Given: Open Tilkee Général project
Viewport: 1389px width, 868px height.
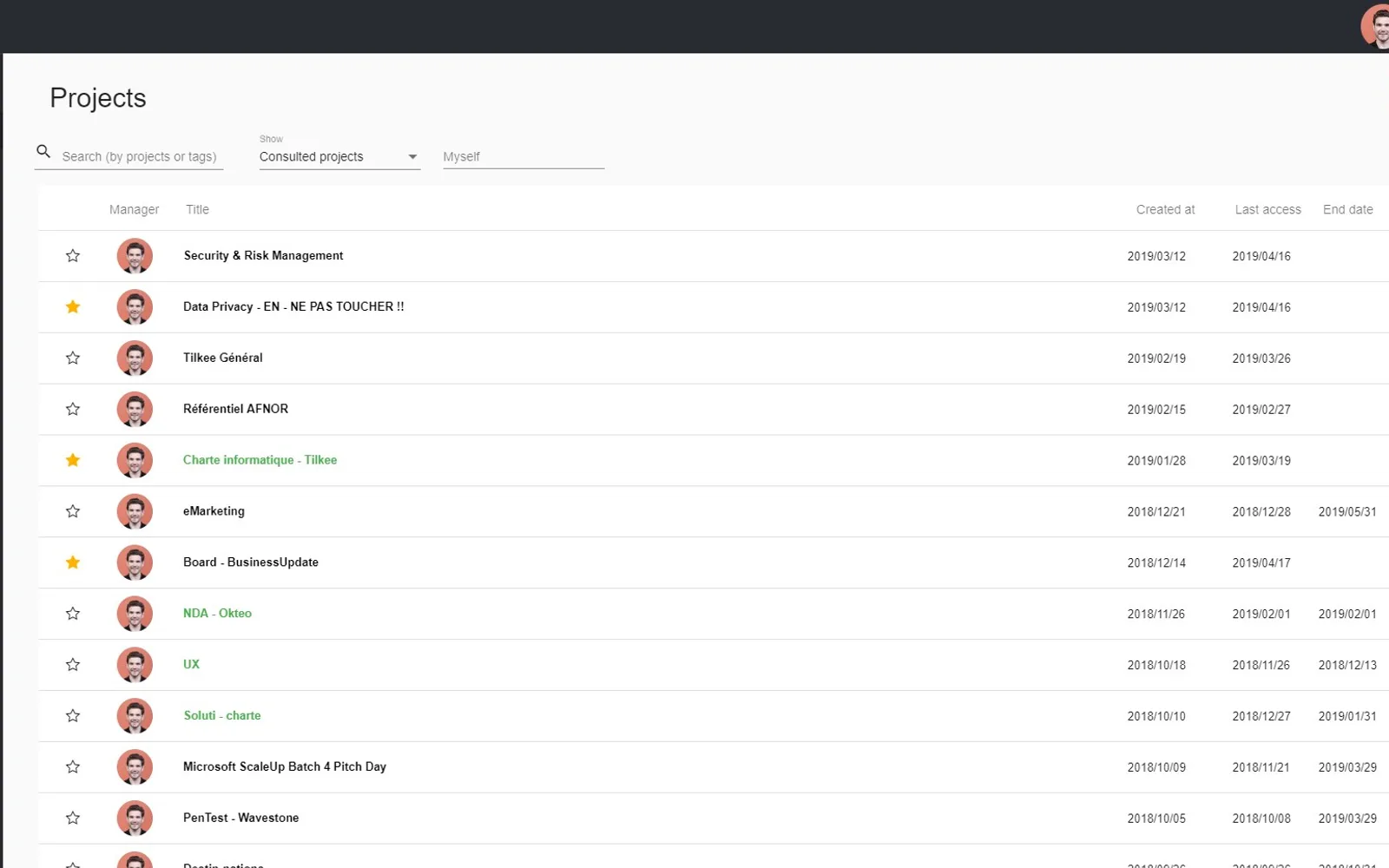Looking at the screenshot, I should pyautogui.click(x=222, y=358).
